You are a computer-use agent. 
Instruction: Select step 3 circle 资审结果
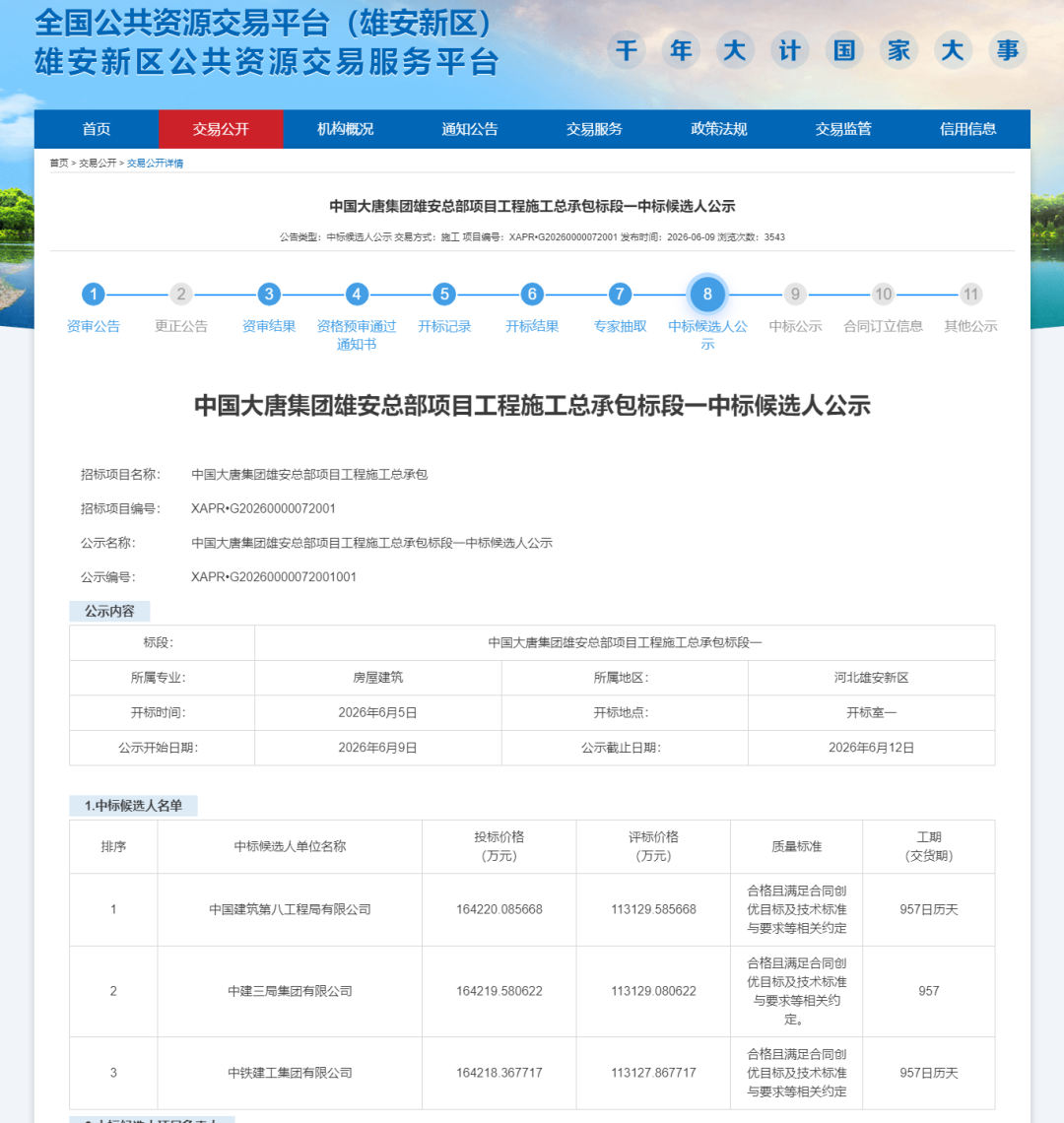coord(269,294)
